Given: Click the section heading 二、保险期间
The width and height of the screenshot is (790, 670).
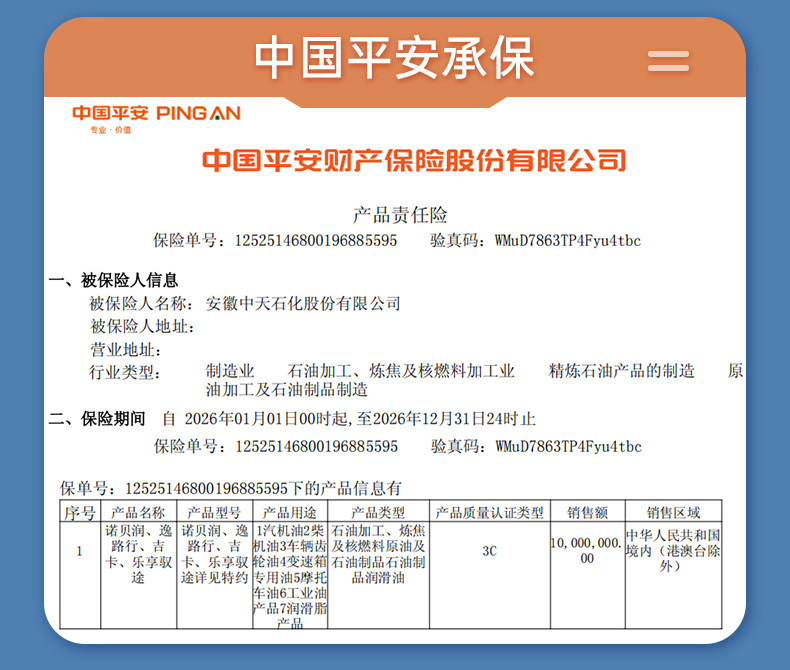Looking at the screenshot, I should (x=97, y=419).
